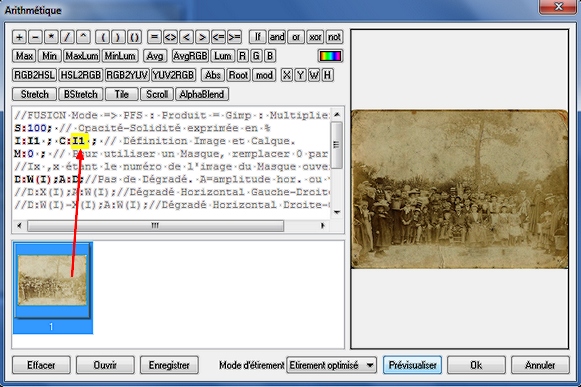This screenshot has height=387, width=581.
Task: Insert the RGB2HSL conversion function
Action: (34, 75)
